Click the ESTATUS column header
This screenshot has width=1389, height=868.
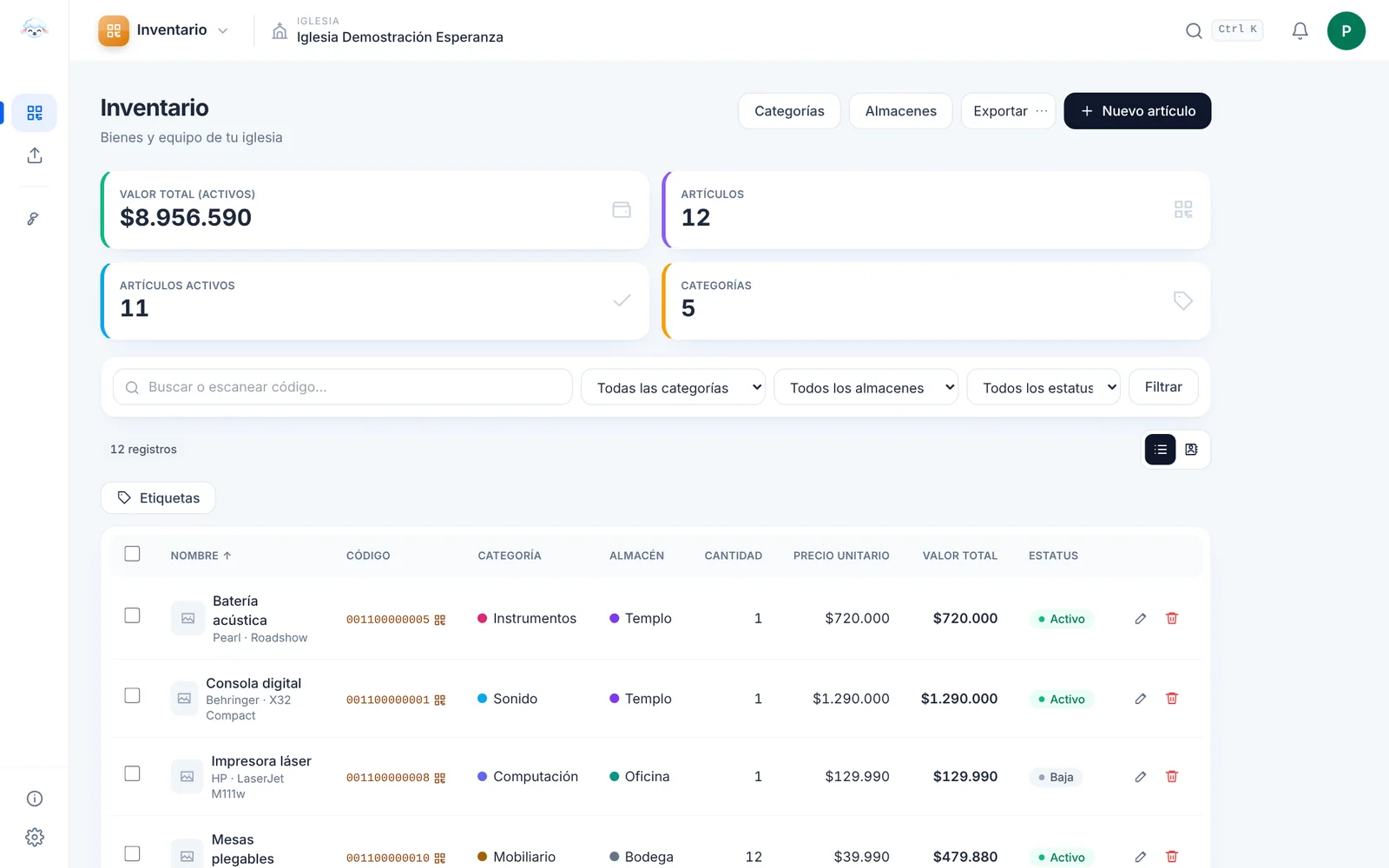pyautogui.click(x=1053, y=556)
